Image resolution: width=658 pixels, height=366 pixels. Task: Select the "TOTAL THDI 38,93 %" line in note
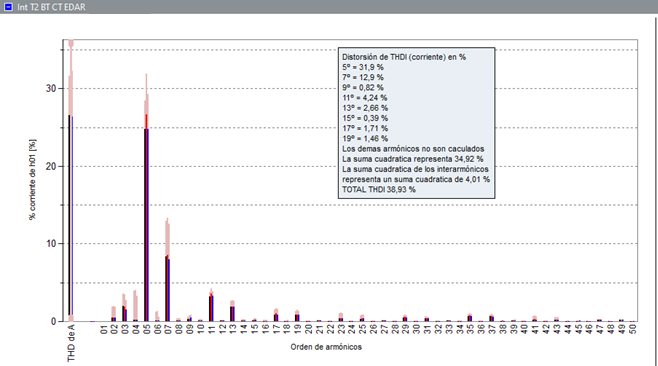pos(379,190)
